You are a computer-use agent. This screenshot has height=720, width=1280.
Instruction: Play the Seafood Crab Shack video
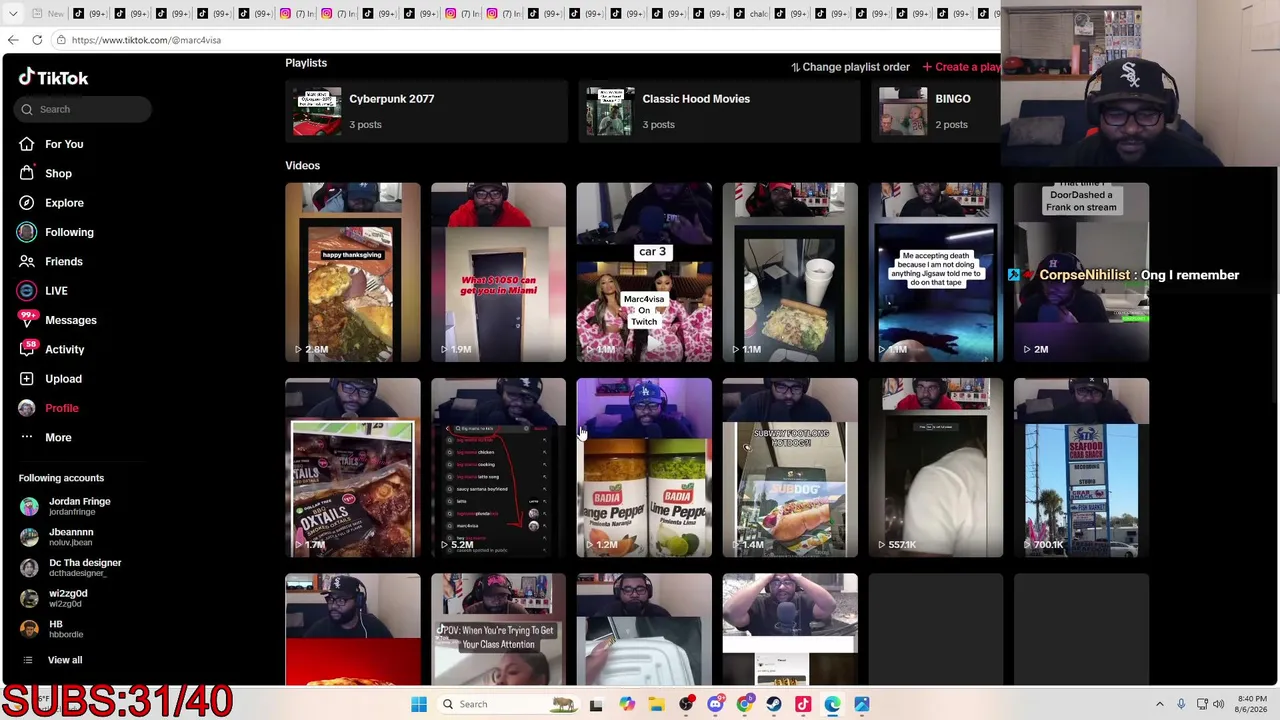(1081, 468)
